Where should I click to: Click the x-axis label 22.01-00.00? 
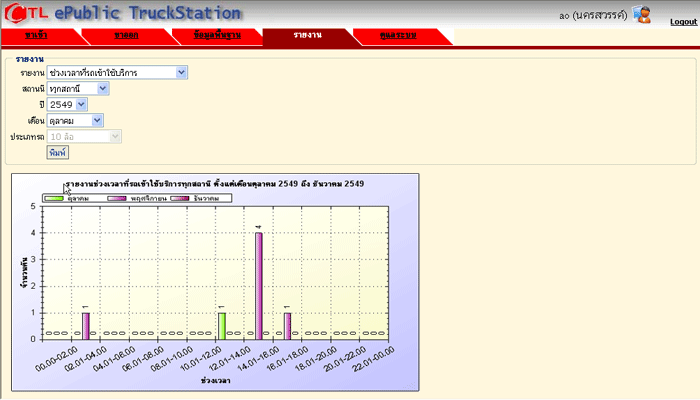373,359
